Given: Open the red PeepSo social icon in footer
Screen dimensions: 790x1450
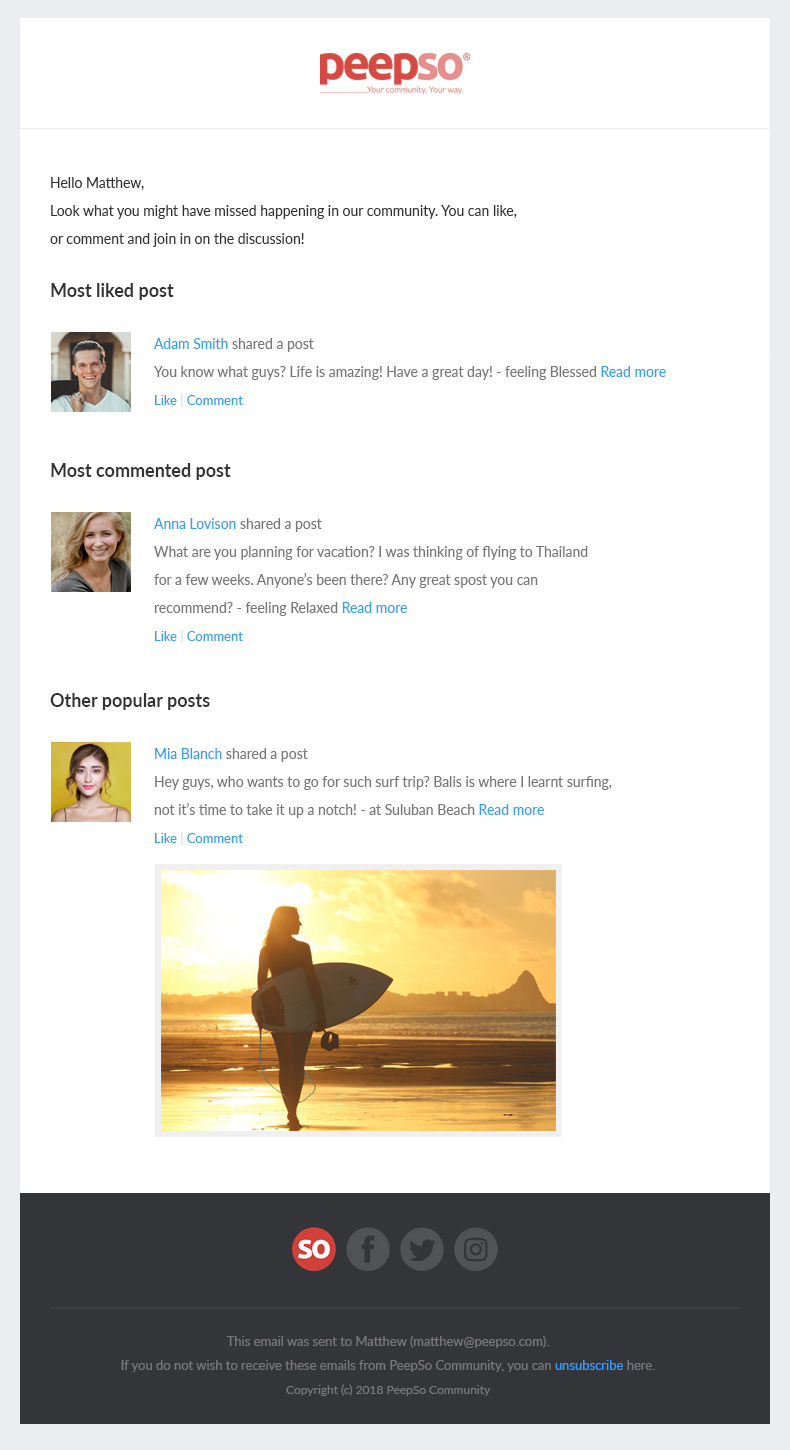Looking at the screenshot, I should 314,1249.
